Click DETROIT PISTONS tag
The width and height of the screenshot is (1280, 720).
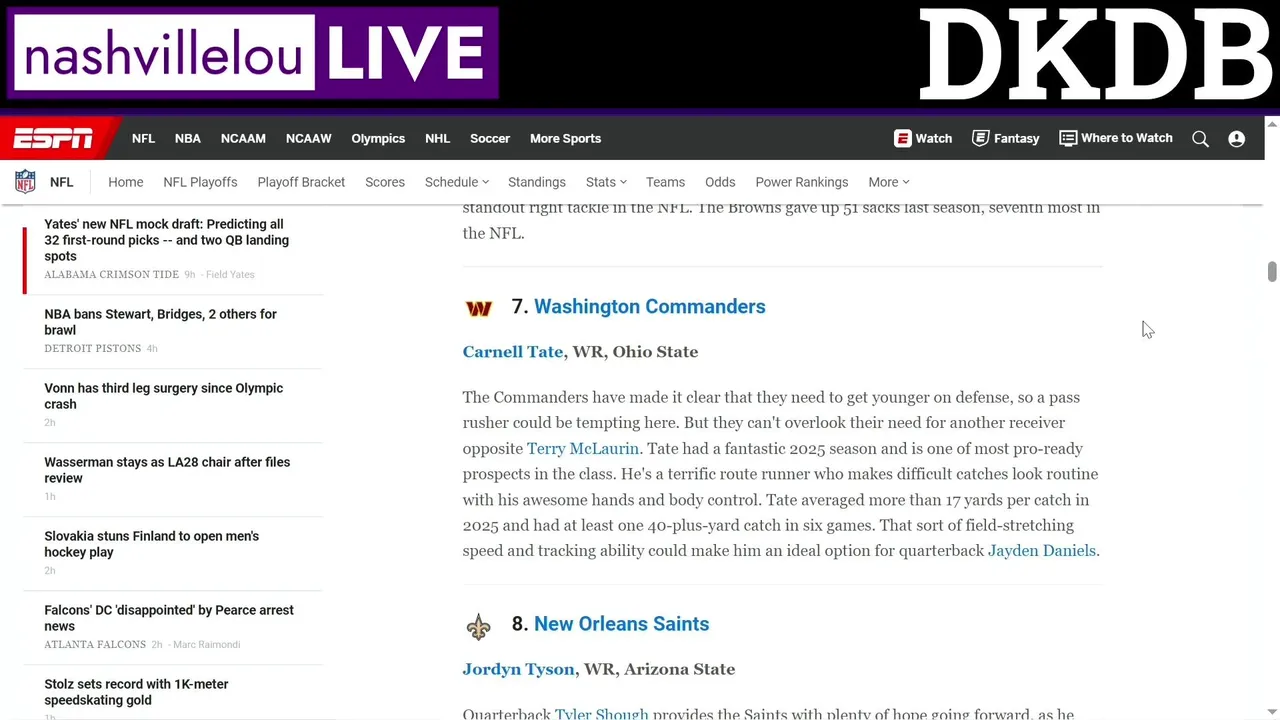[x=92, y=349]
